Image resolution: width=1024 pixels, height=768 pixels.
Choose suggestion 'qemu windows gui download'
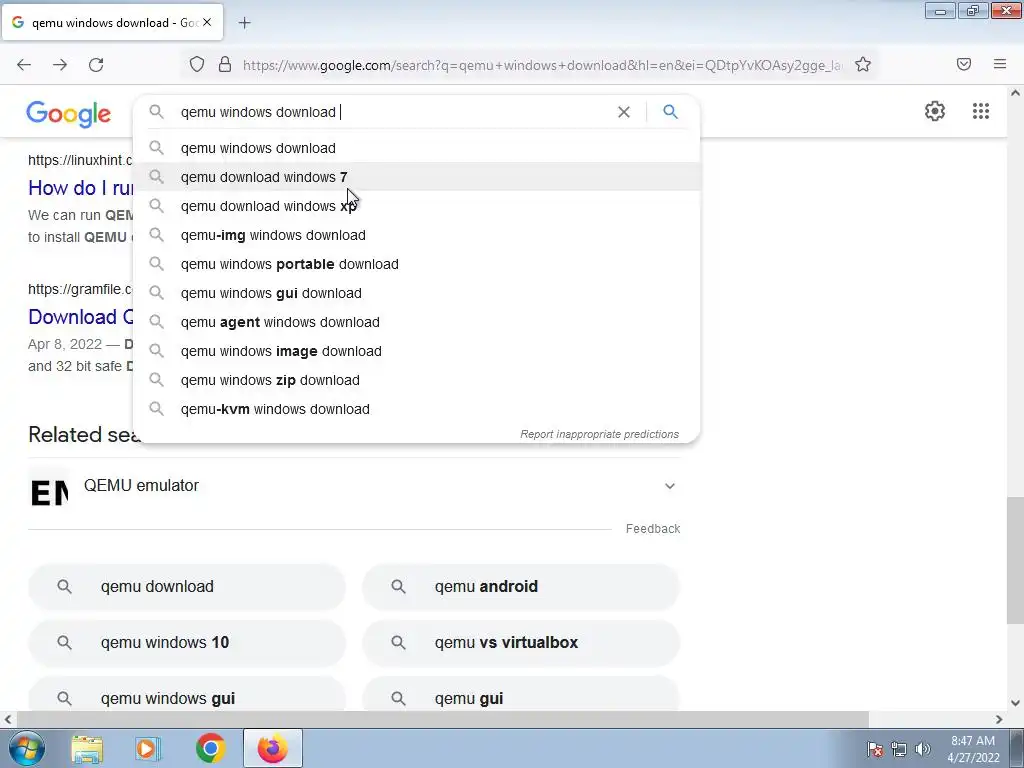tap(417, 293)
